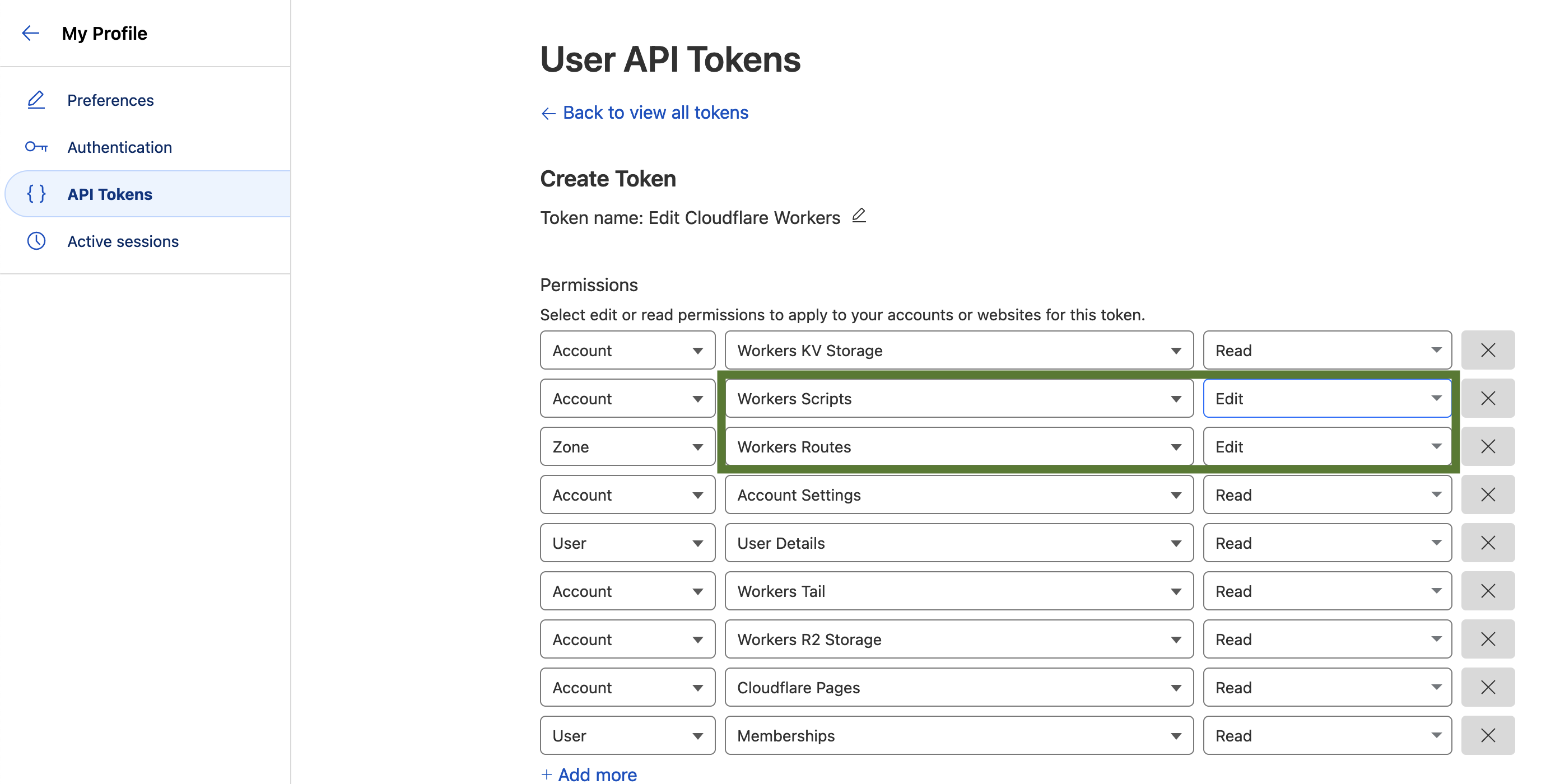Open the Account Settings permission dropdown
Screen dimensions: 1546x784
tap(958, 494)
